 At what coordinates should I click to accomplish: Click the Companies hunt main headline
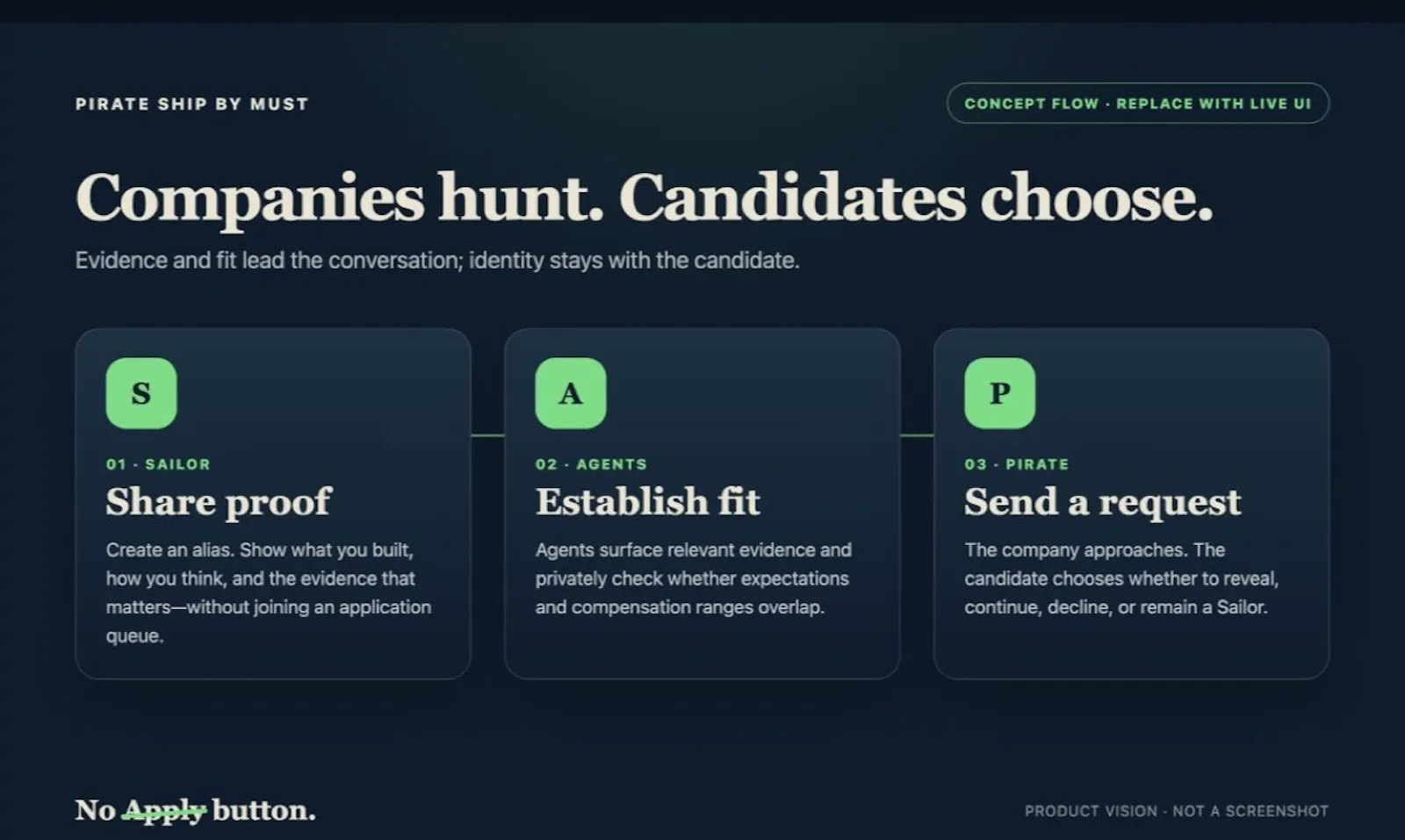point(645,199)
